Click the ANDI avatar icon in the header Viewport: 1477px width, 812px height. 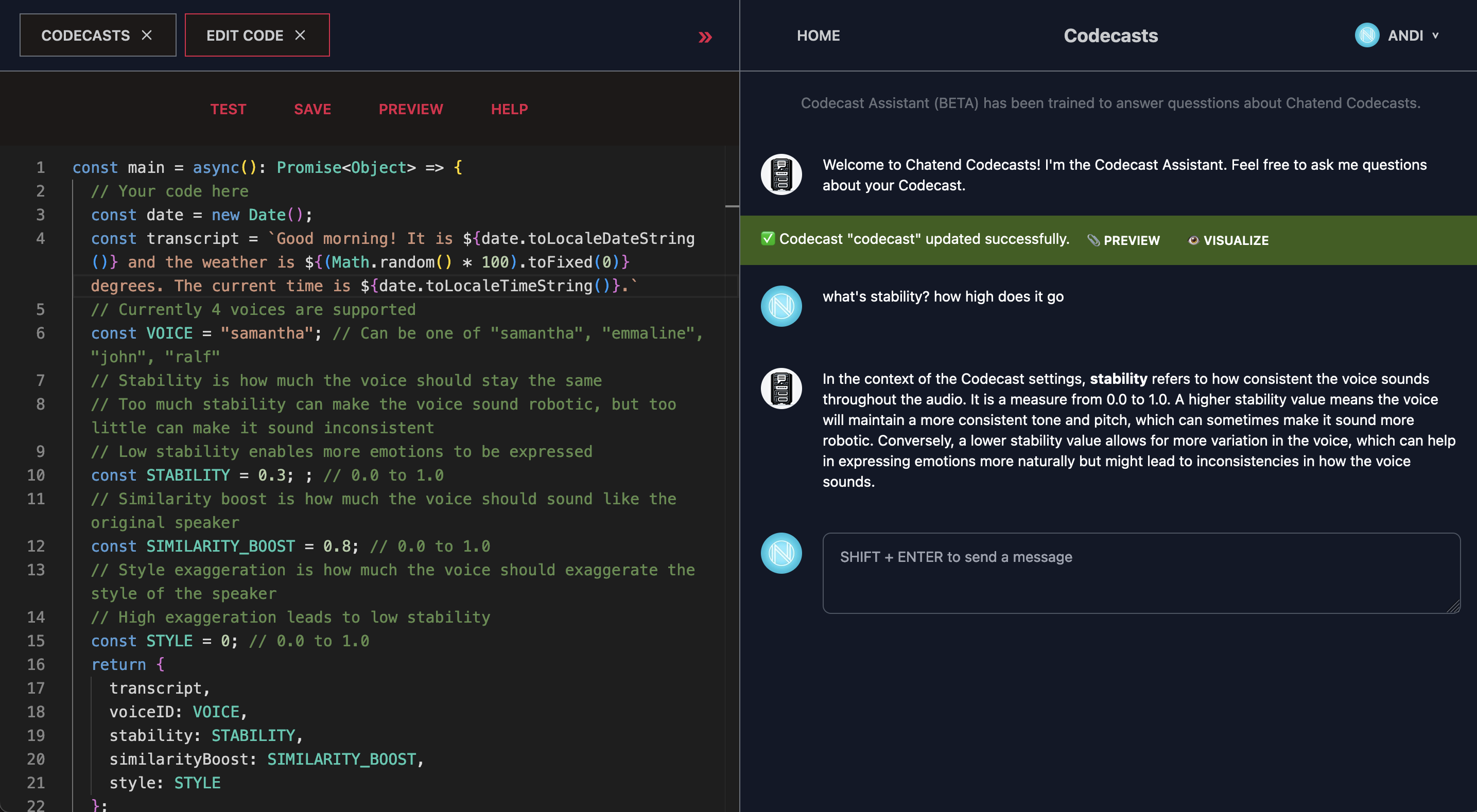point(1367,36)
